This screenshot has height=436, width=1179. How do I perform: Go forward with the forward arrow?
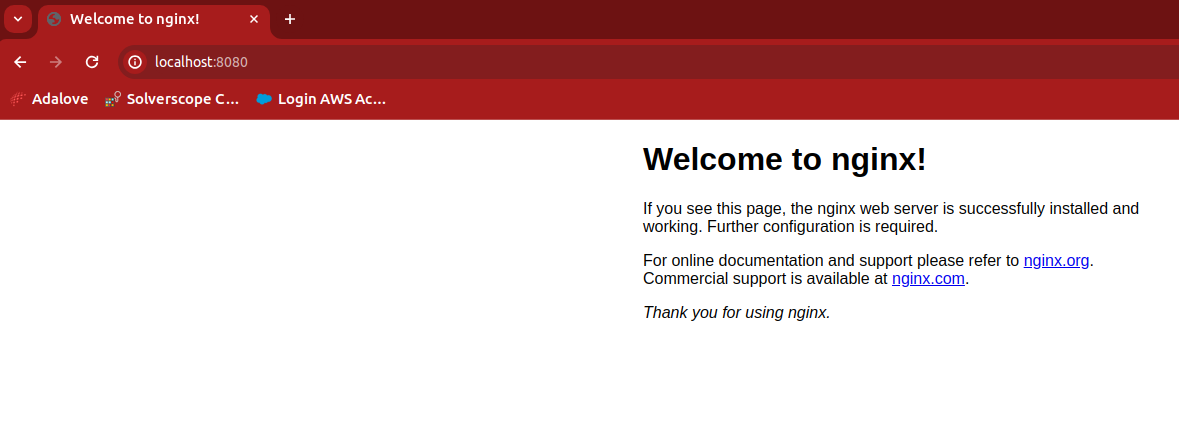point(56,62)
